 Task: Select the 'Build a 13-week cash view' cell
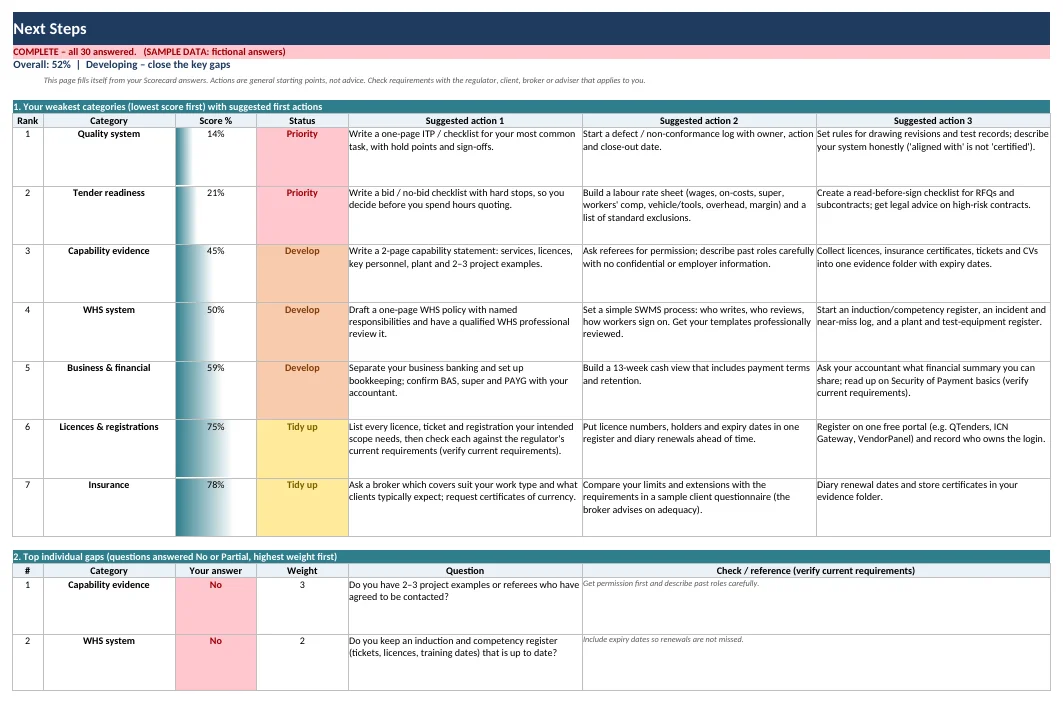click(699, 390)
